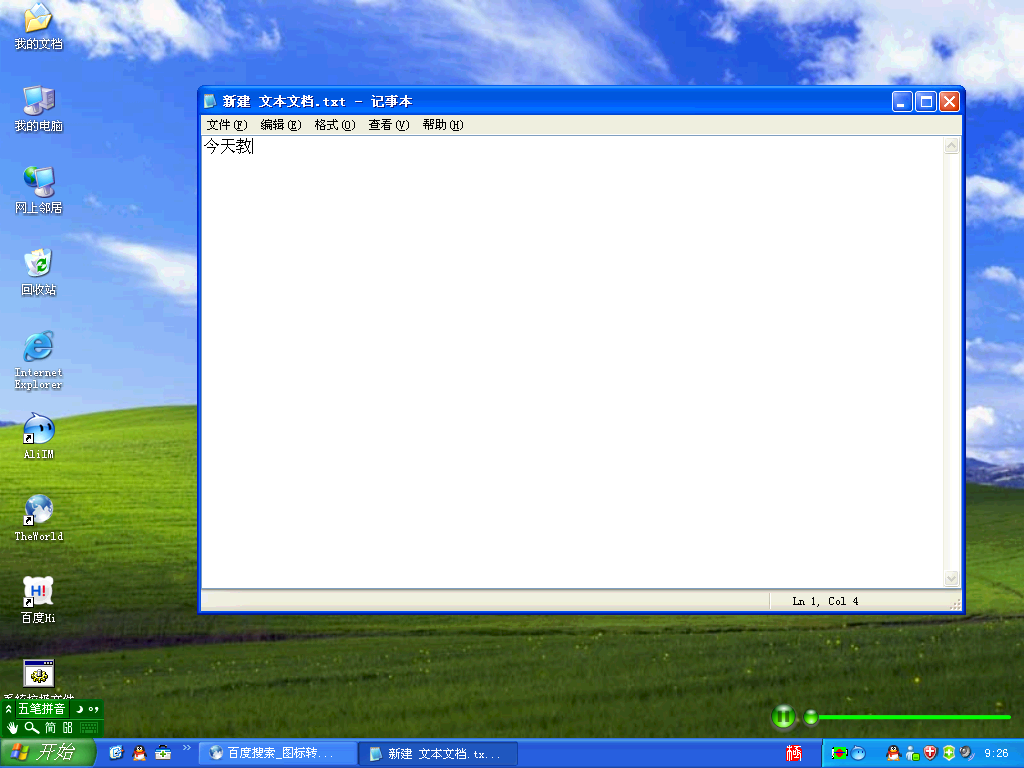
Task: Click the magnifier search icon on the IME bar
Action: pyautogui.click(x=32, y=728)
